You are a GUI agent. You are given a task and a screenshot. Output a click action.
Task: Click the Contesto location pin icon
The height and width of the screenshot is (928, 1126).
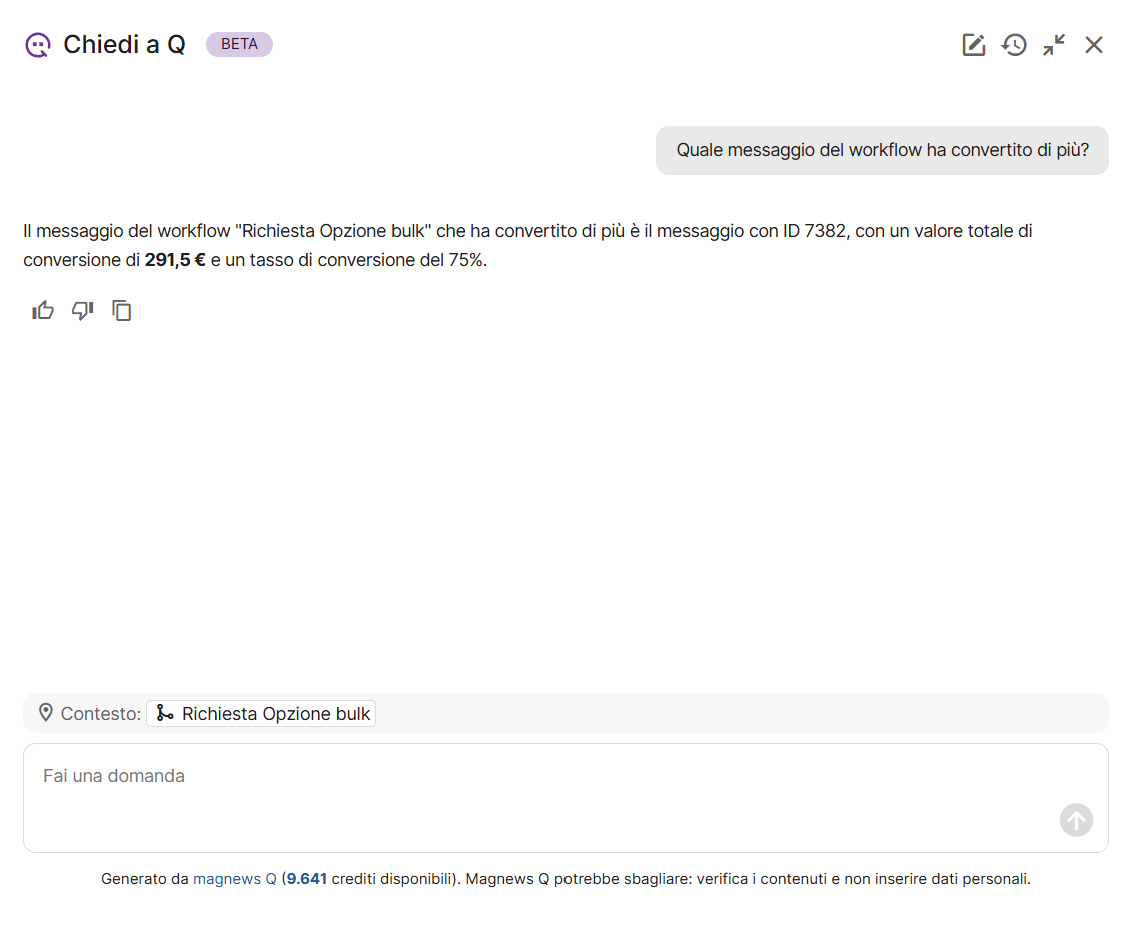(45, 713)
